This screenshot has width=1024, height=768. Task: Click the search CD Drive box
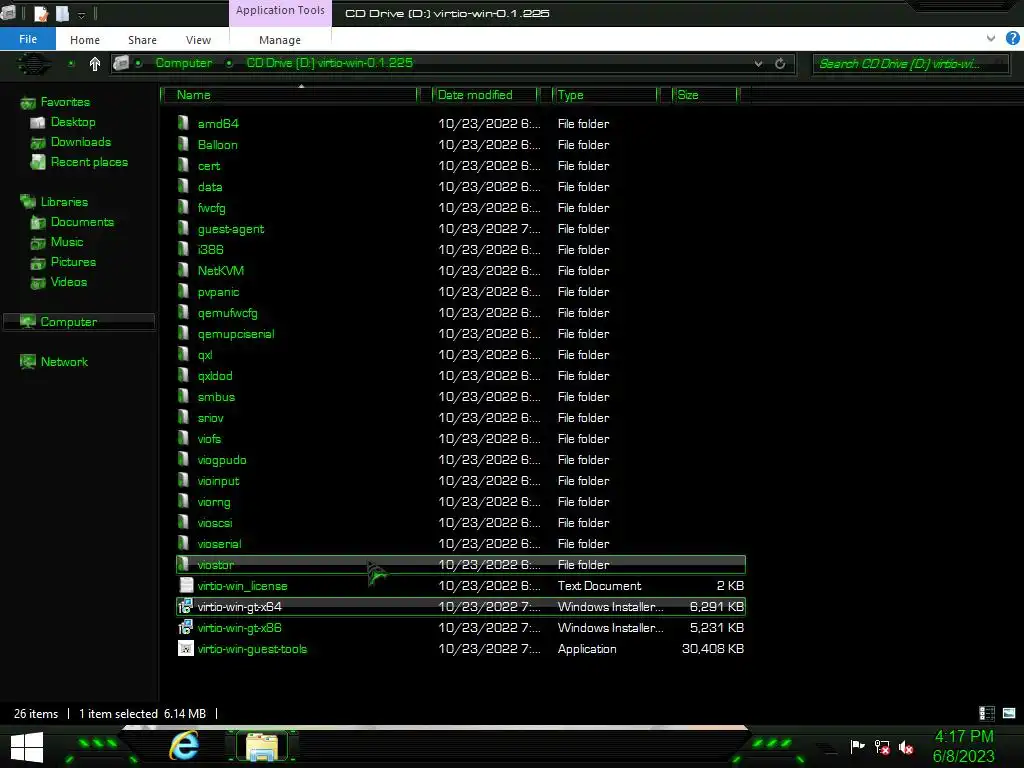click(x=910, y=63)
